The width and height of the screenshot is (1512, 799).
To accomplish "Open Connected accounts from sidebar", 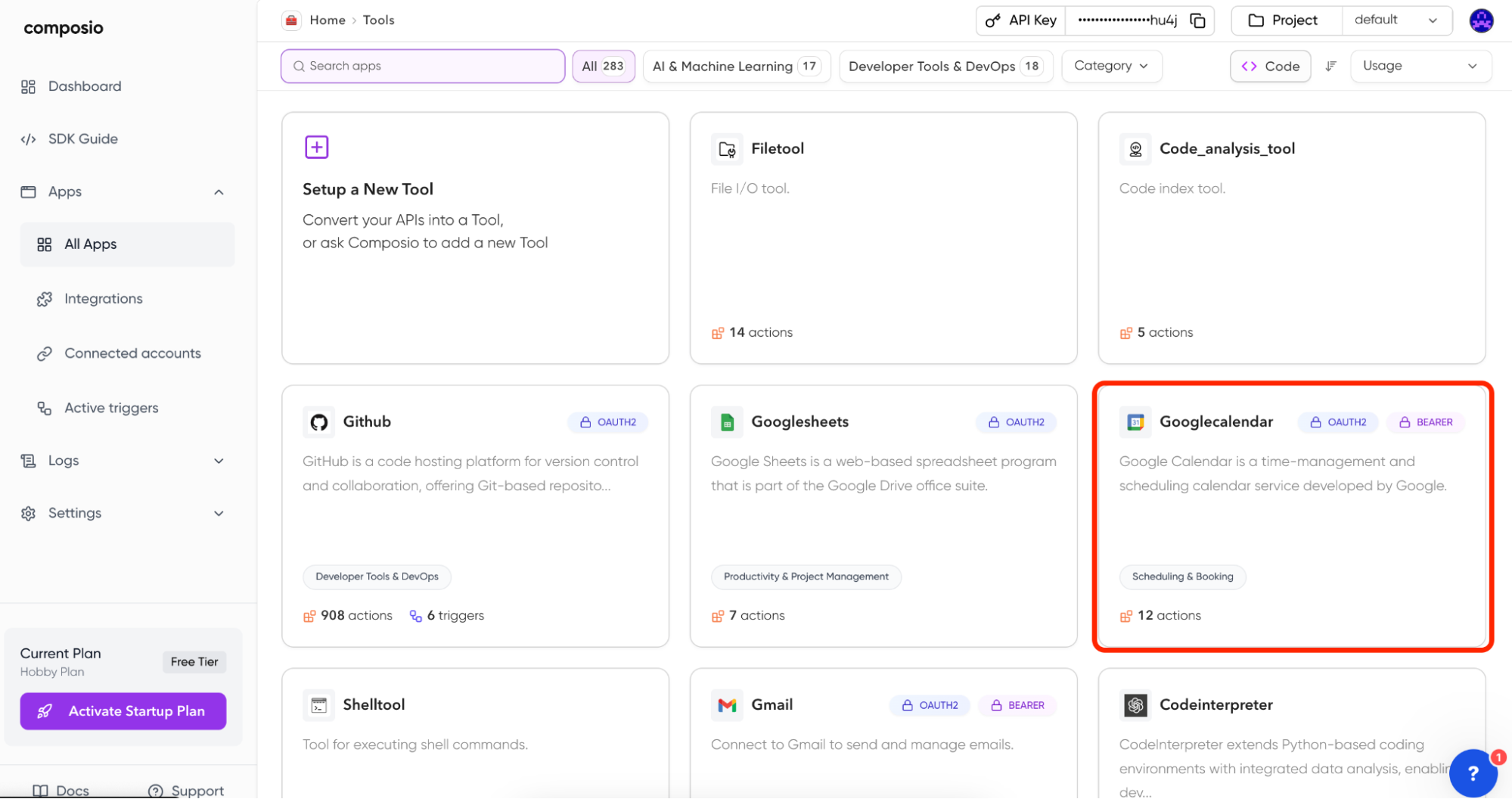I will click(x=132, y=353).
